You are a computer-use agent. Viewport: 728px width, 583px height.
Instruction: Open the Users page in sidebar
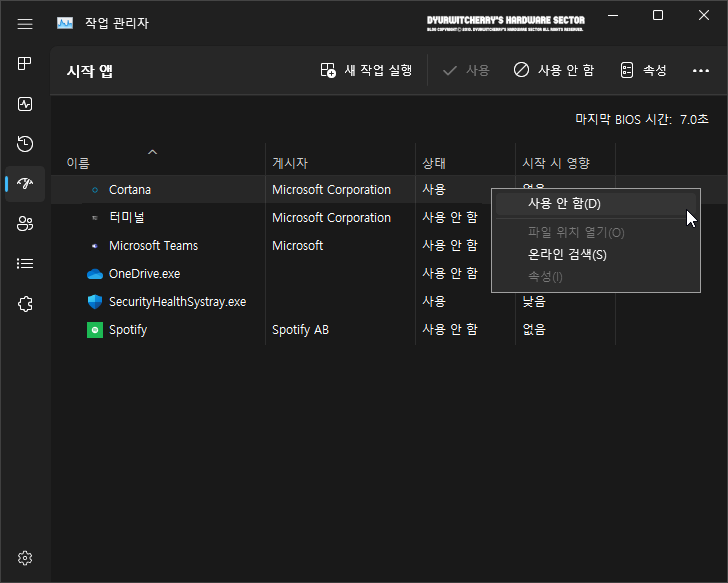25,224
